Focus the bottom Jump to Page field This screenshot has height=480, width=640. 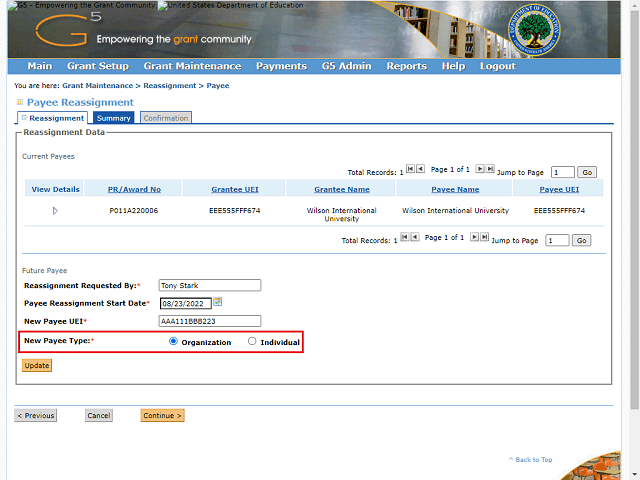tap(557, 240)
